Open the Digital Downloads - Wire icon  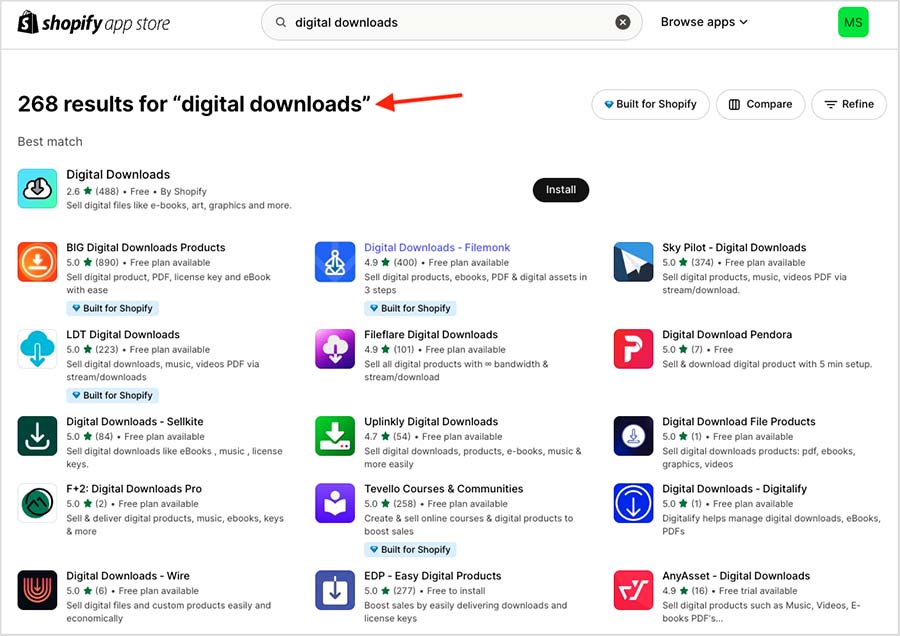click(37, 590)
